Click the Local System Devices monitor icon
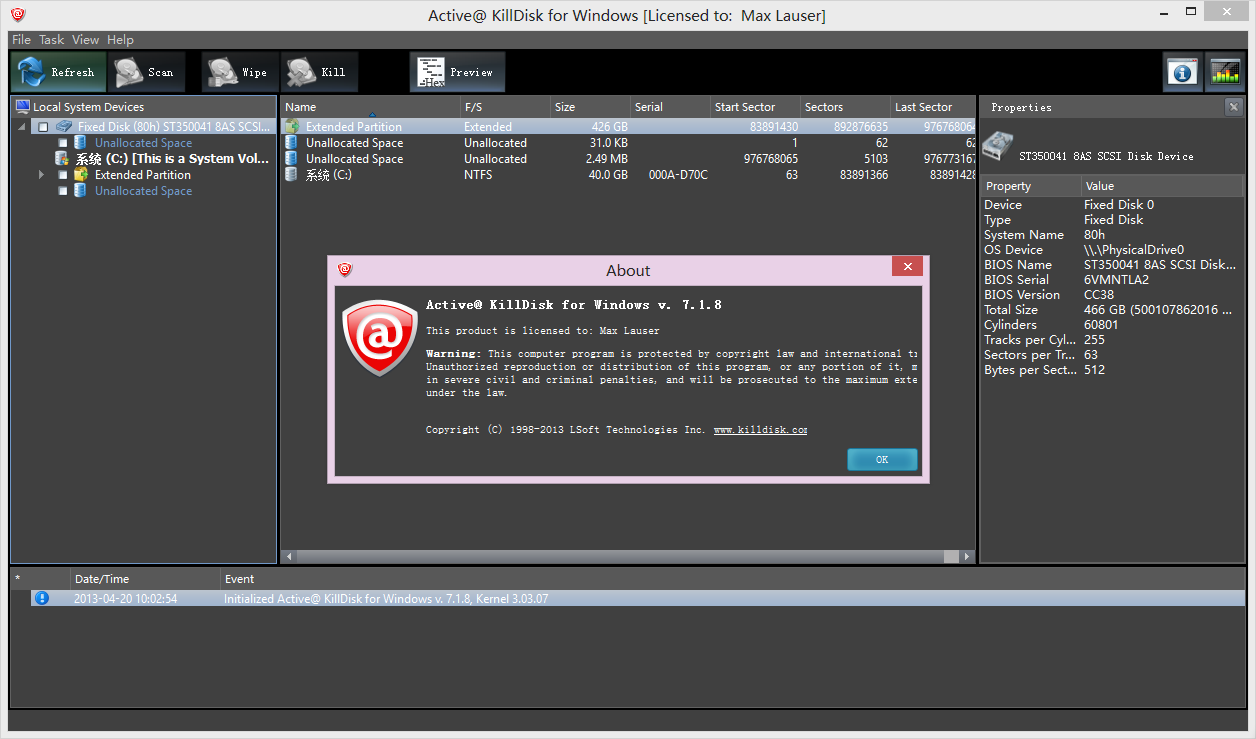Viewport: 1256px width, 739px height. [x=22, y=107]
